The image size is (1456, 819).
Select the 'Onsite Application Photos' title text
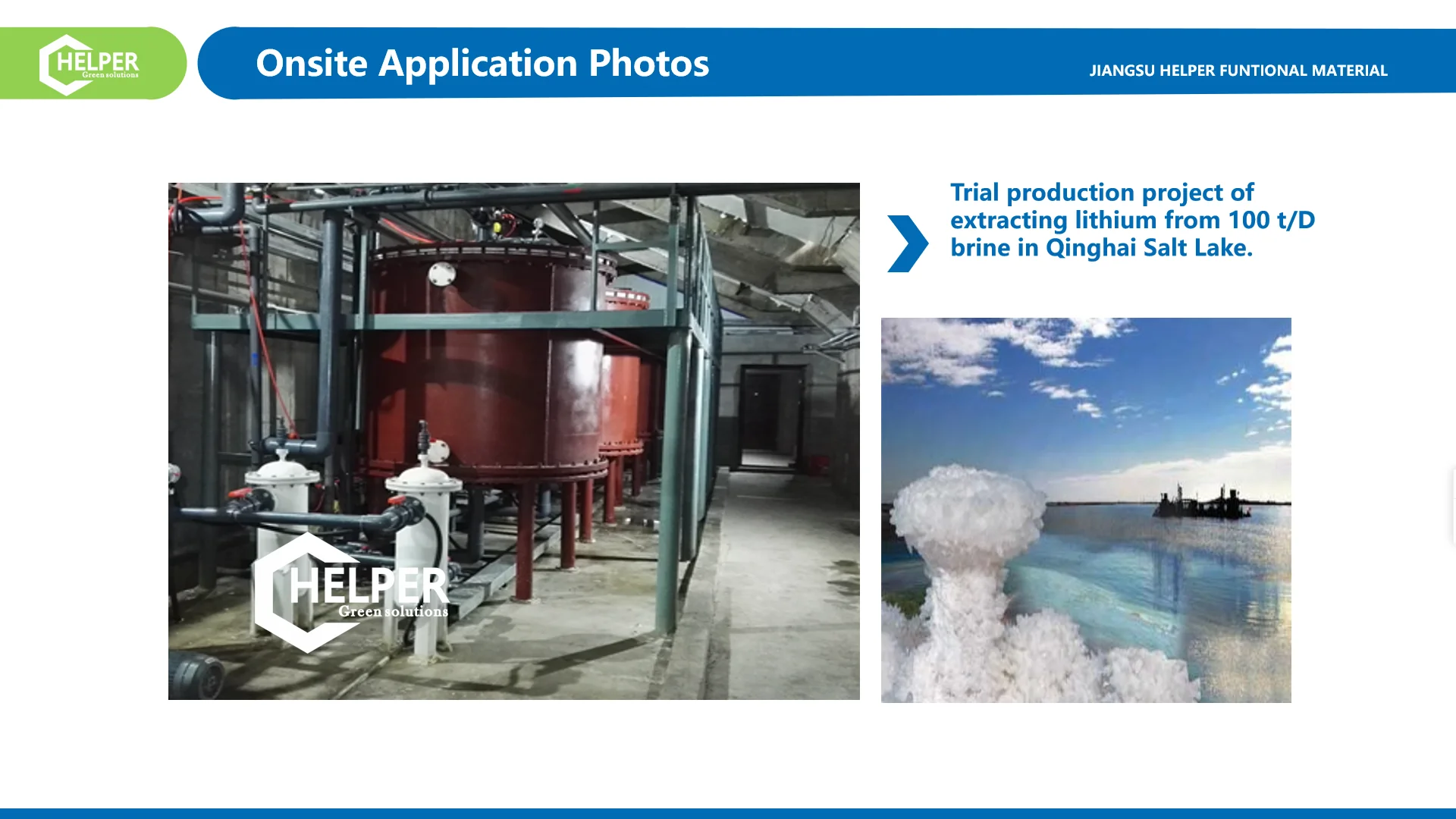click(482, 63)
